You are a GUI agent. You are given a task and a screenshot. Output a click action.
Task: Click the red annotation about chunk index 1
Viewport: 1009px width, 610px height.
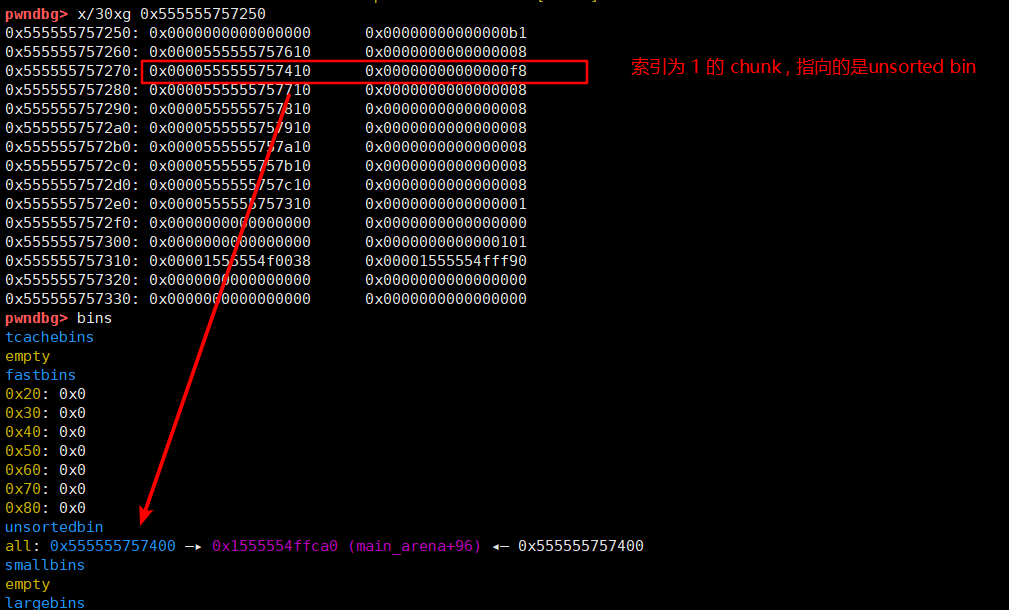(803, 67)
